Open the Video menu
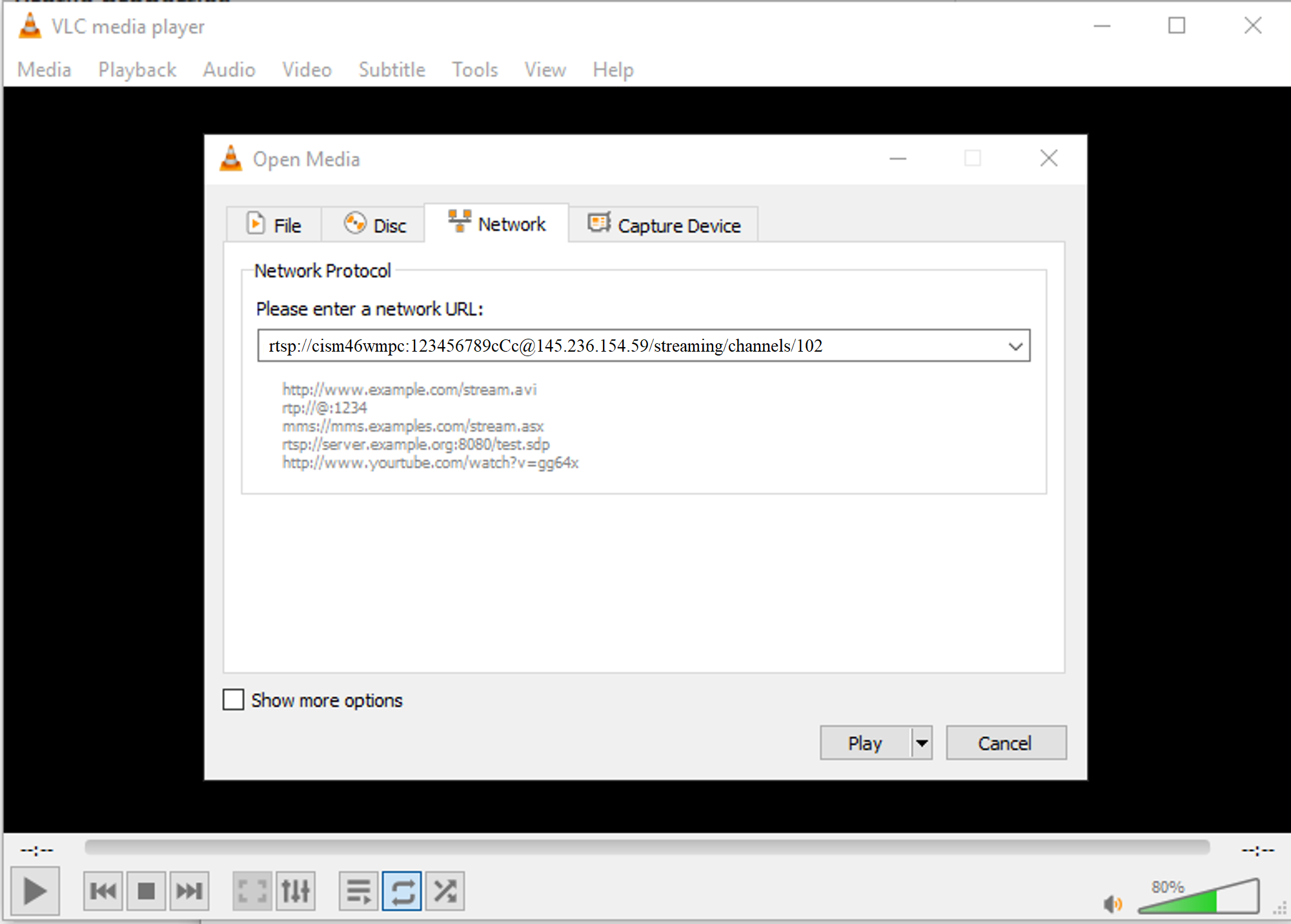Image resolution: width=1291 pixels, height=924 pixels. [x=307, y=70]
